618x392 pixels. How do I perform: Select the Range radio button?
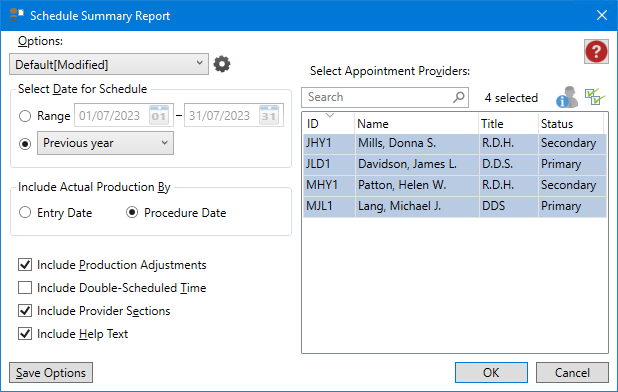[x=25, y=116]
